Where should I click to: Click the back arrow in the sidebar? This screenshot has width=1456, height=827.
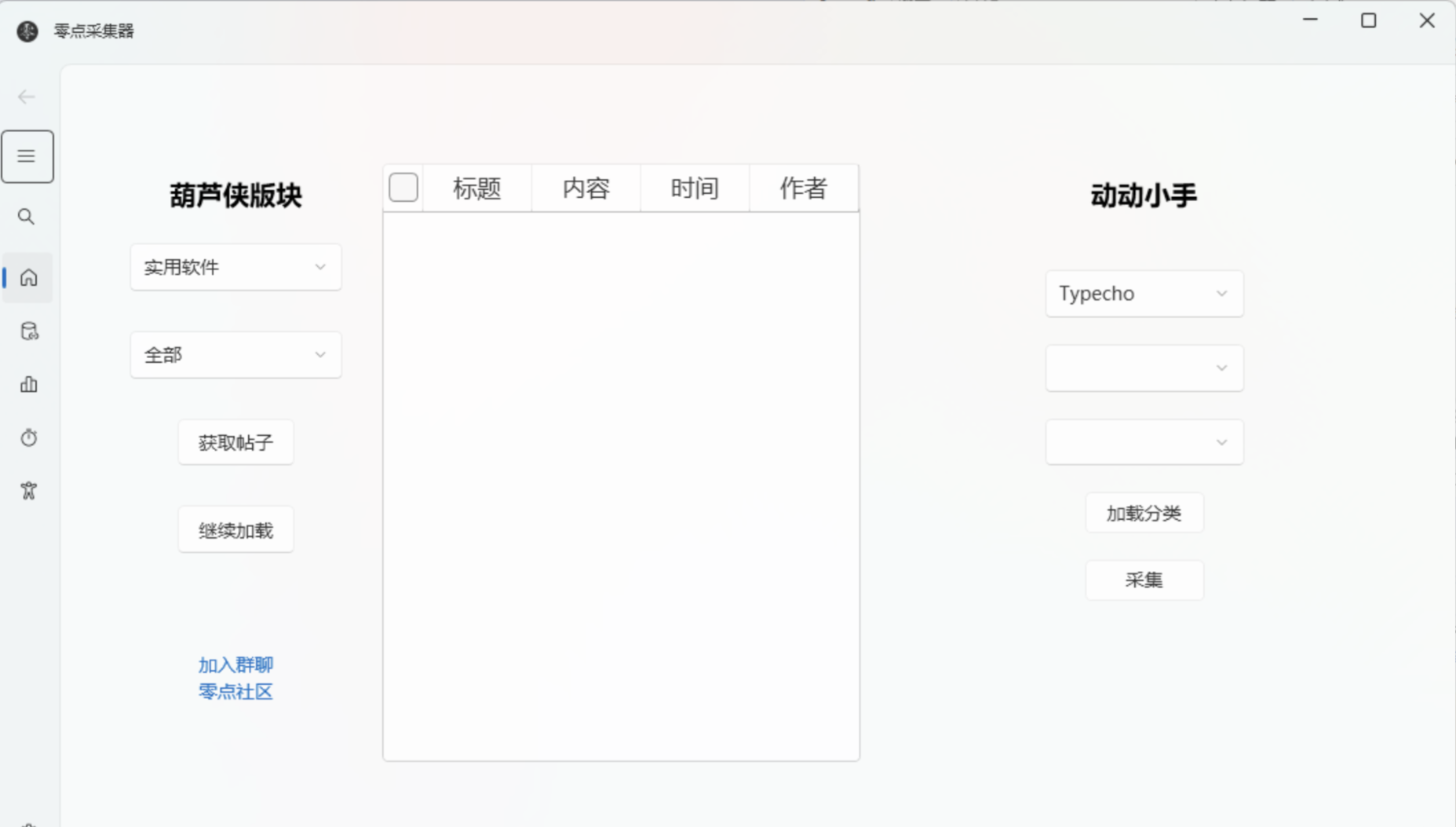pyautogui.click(x=27, y=97)
